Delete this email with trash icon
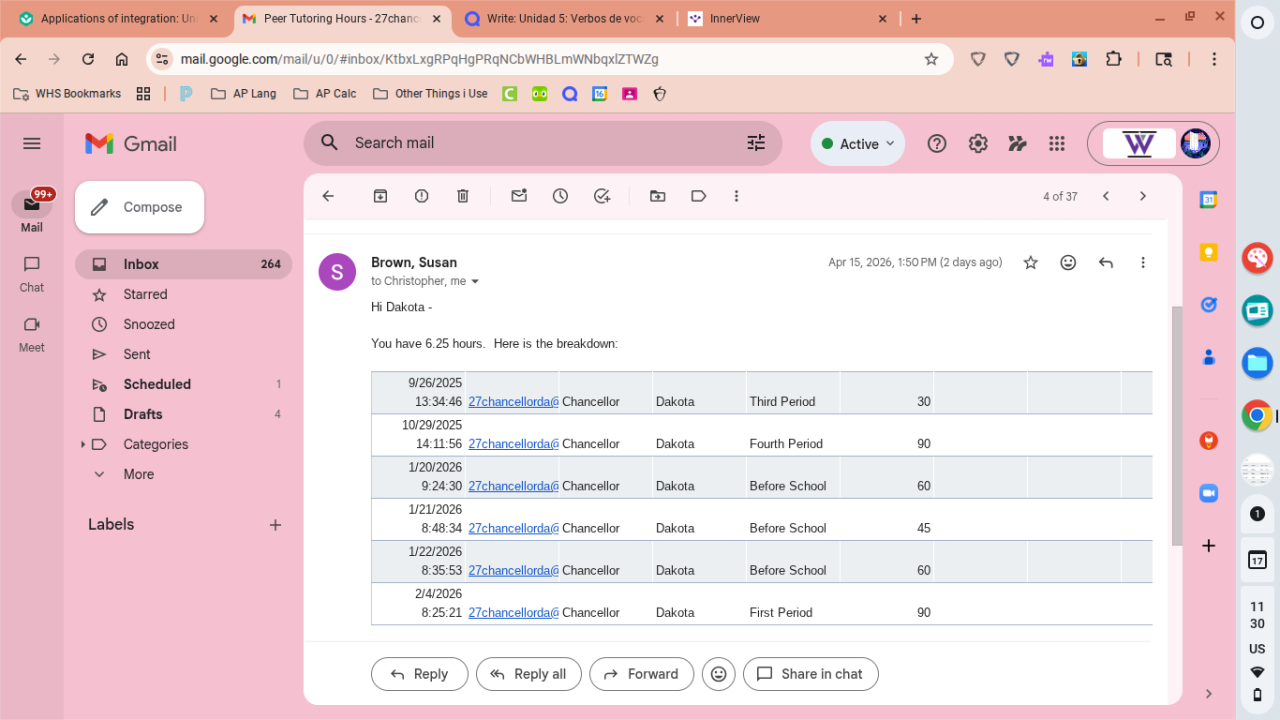Image resolution: width=1280 pixels, height=720 pixels. pyautogui.click(x=463, y=196)
